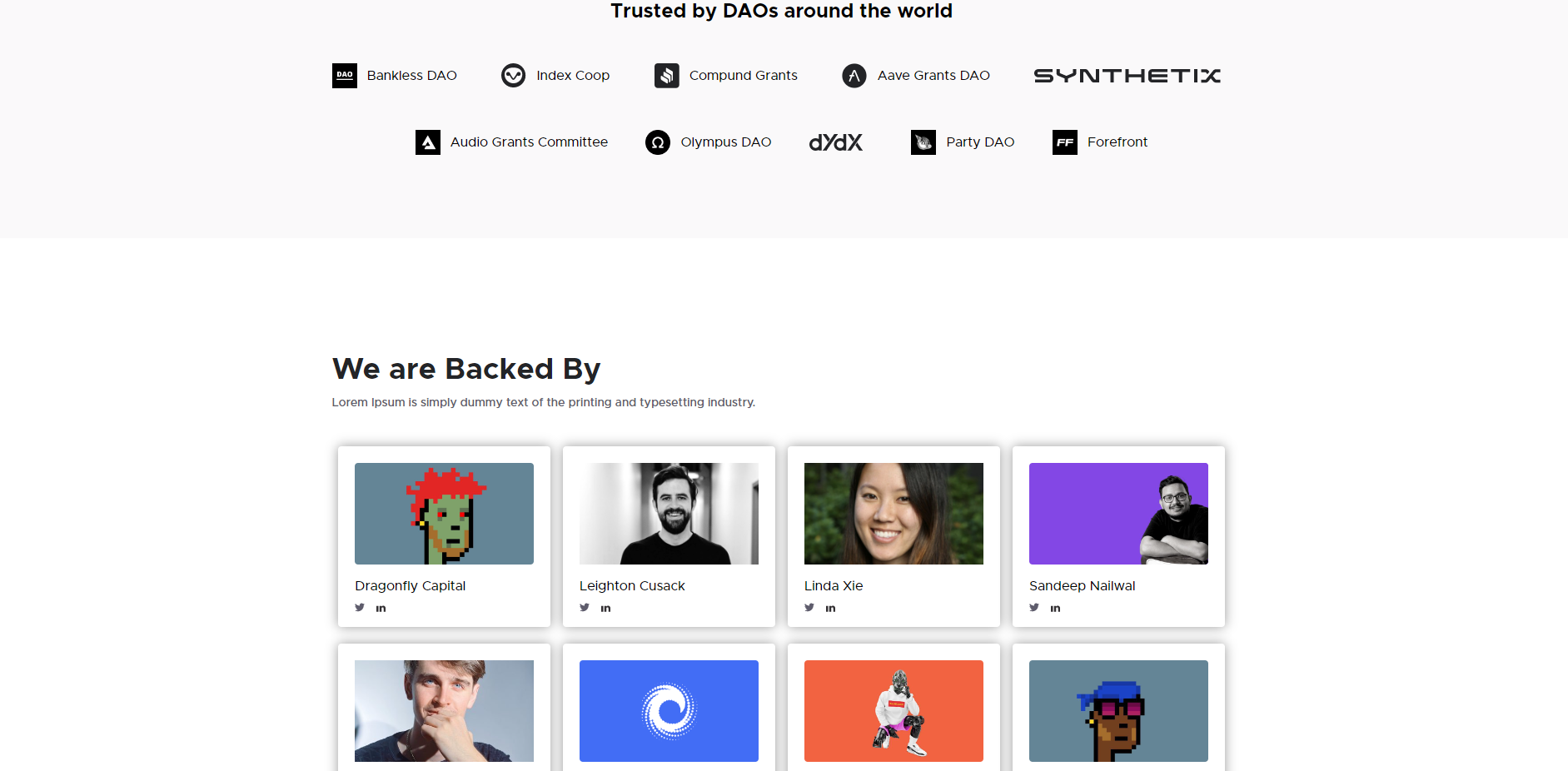Open Leighton Cusack's Twitter icon
Image resolution: width=1568 pixels, height=771 pixels.
tap(585, 608)
